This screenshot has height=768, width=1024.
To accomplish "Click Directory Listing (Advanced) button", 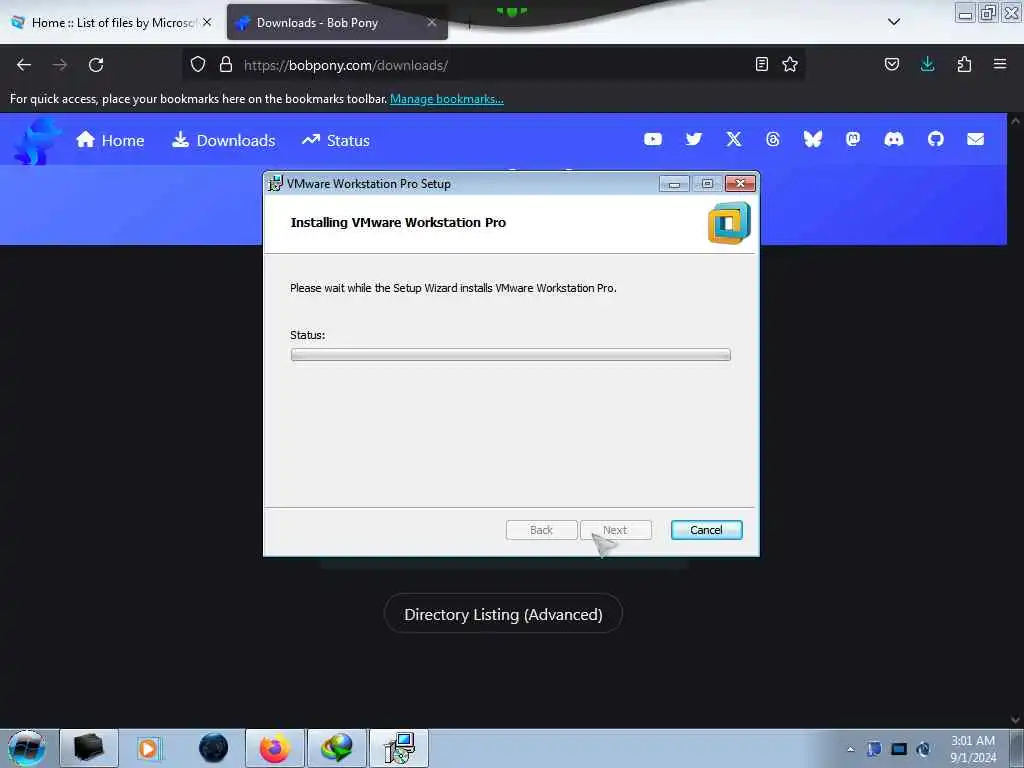I will click(503, 613).
